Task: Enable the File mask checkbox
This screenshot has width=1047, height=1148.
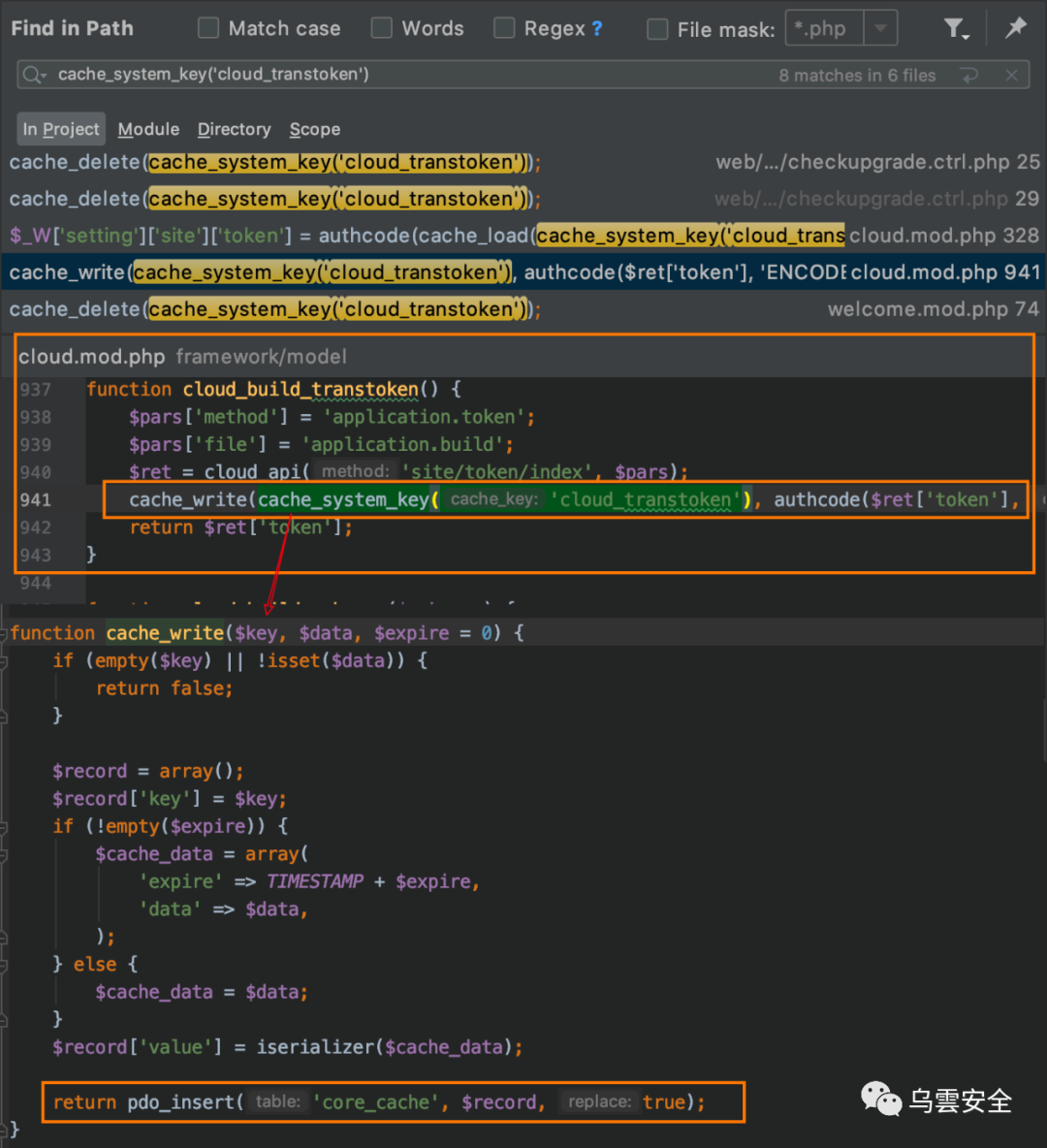Action: [x=657, y=29]
